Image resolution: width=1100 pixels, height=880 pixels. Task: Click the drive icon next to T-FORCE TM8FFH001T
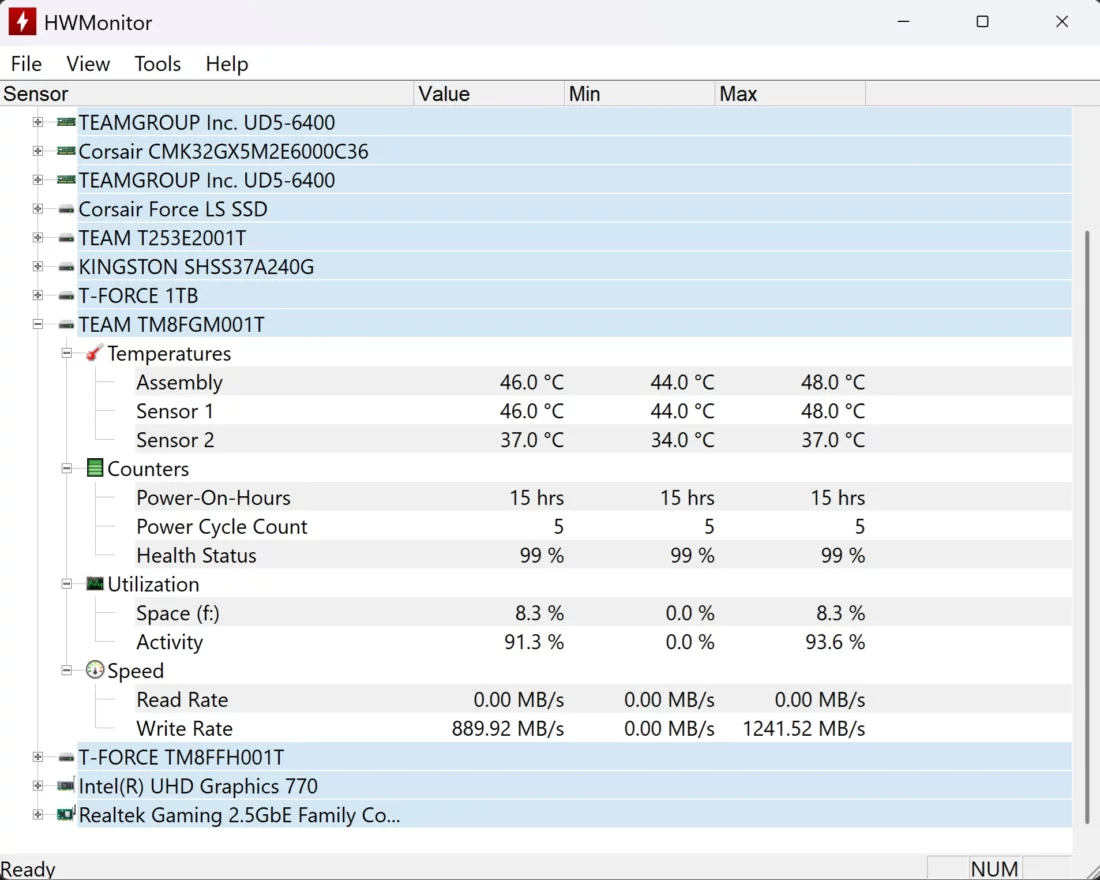(x=66, y=757)
